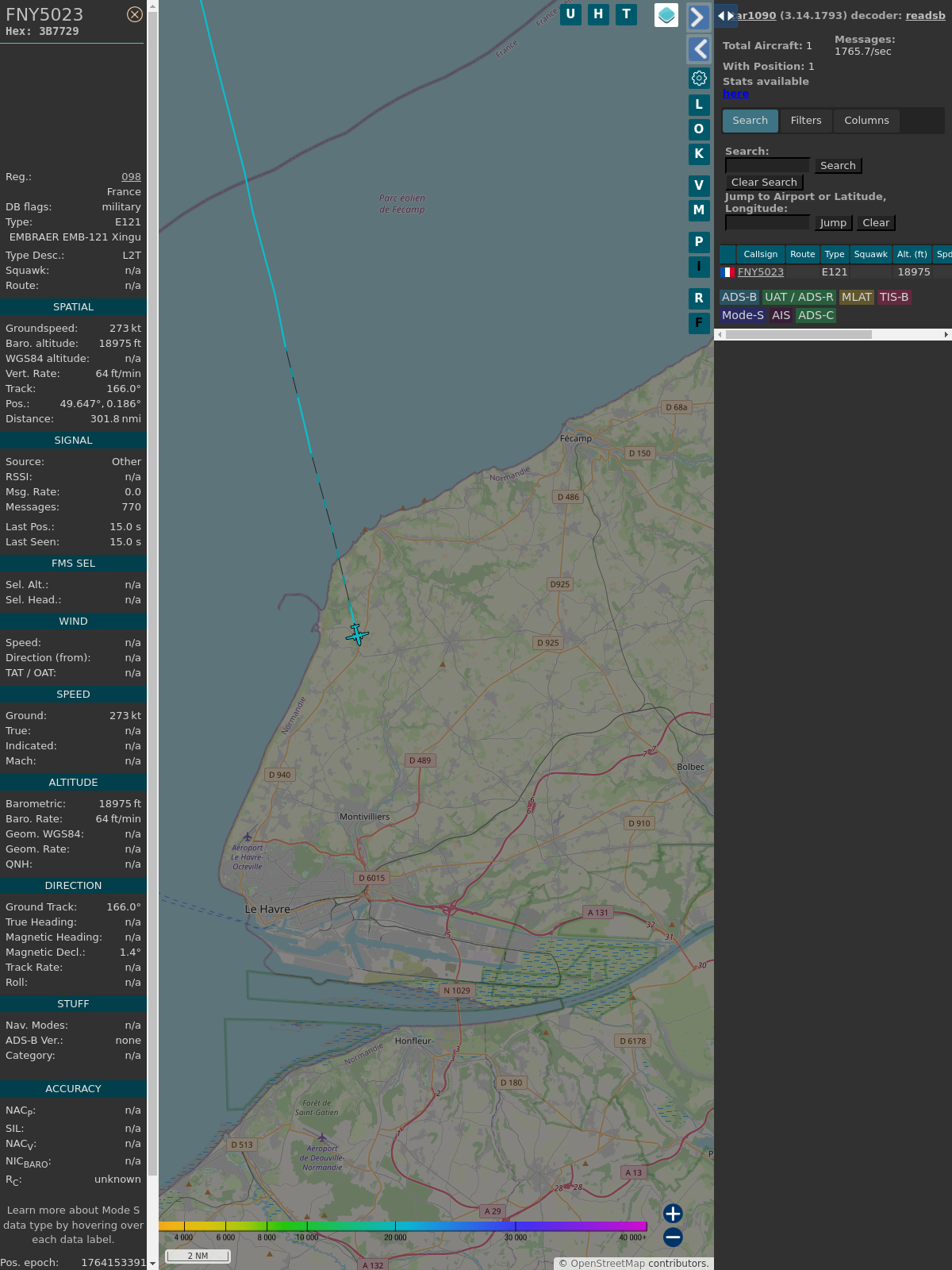
Task: Toggle the U map button
Action: (x=570, y=14)
